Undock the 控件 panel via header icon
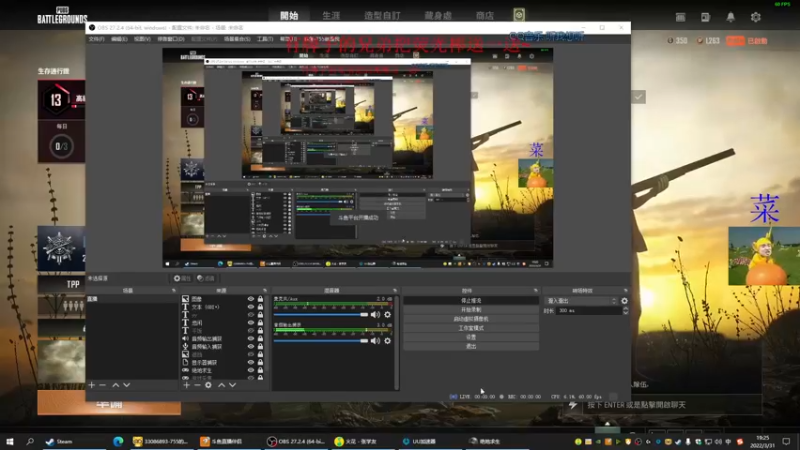 [535, 290]
